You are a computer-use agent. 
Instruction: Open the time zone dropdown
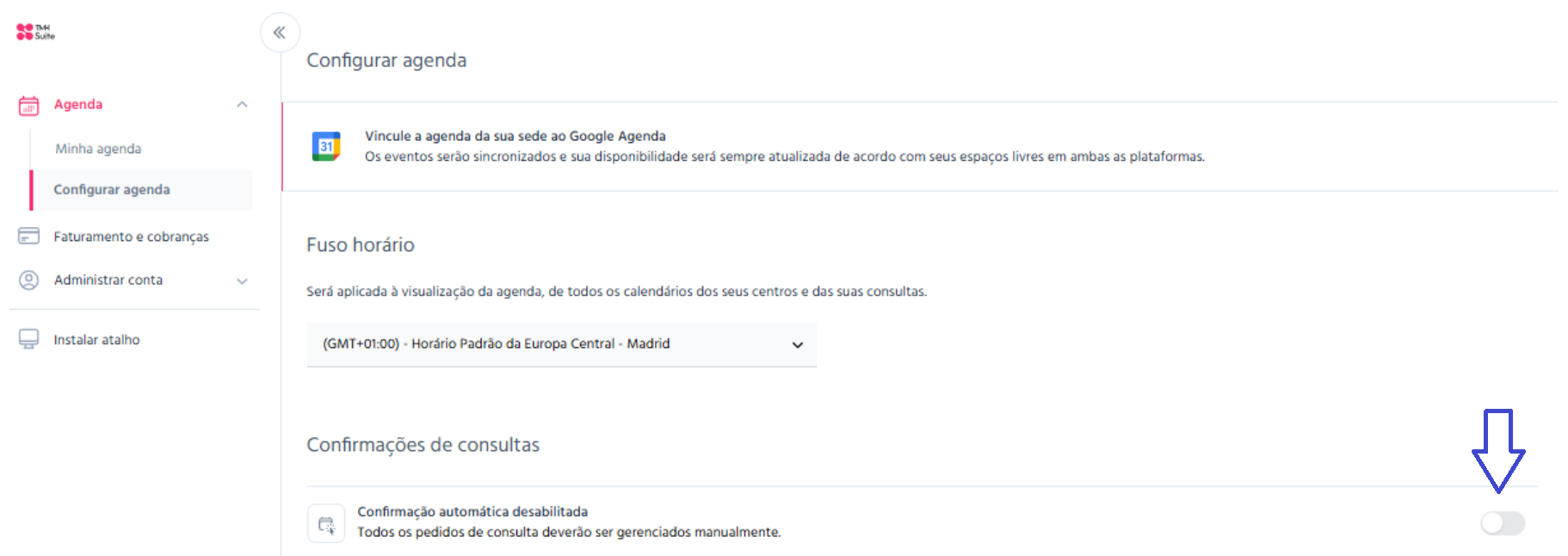(x=561, y=344)
